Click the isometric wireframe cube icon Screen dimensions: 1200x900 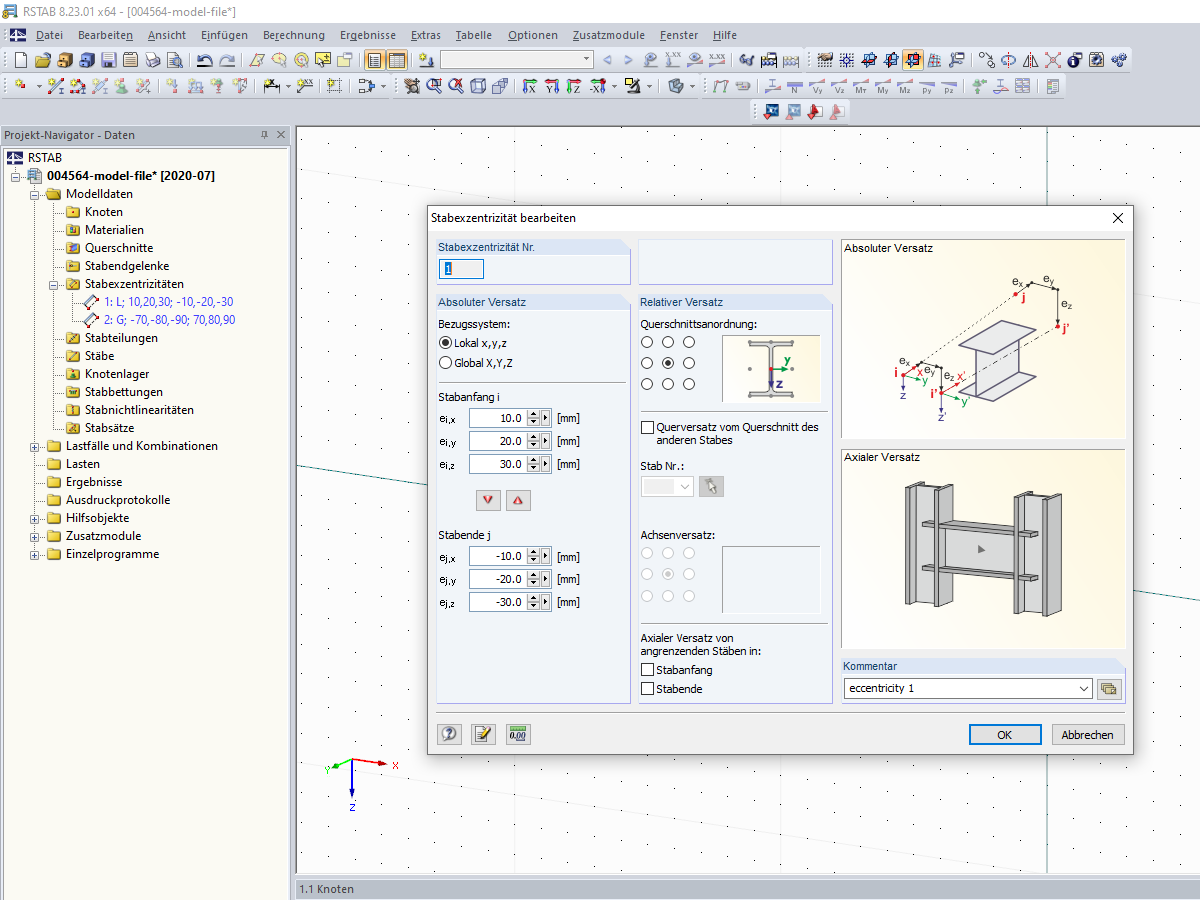(x=478, y=86)
